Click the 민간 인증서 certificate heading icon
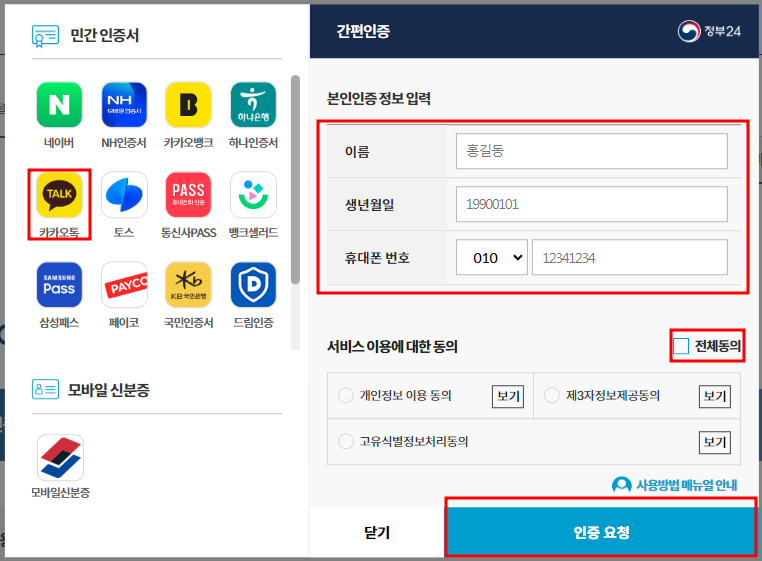 pos(45,36)
